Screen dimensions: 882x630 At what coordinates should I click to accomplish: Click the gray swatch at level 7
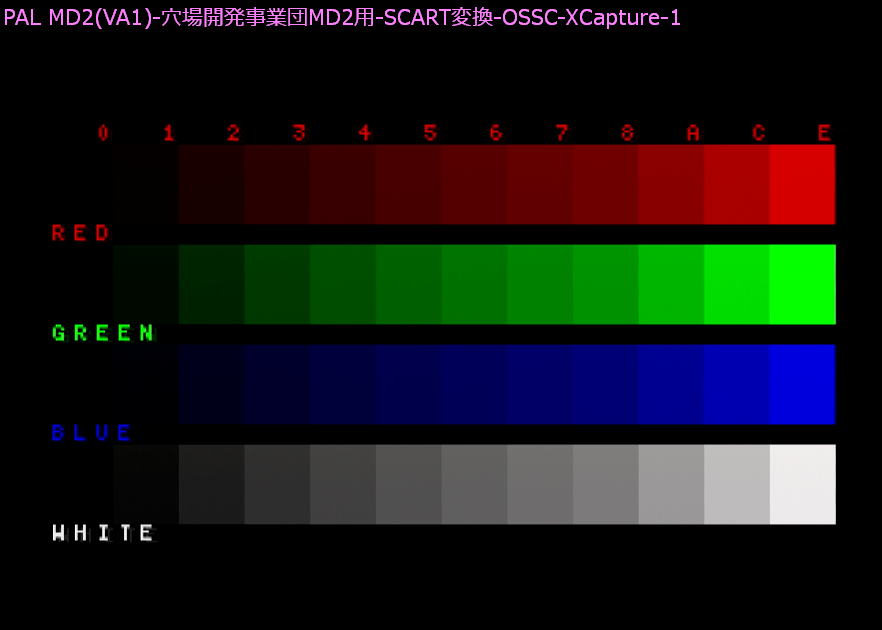[540, 484]
